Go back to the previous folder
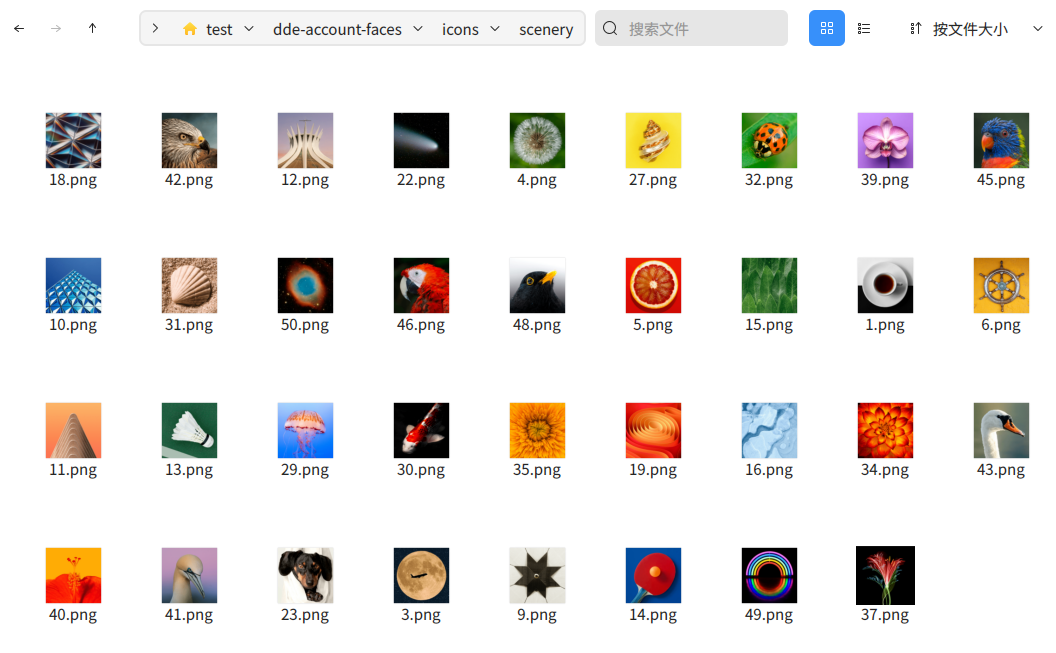 [x=19, y=28]
